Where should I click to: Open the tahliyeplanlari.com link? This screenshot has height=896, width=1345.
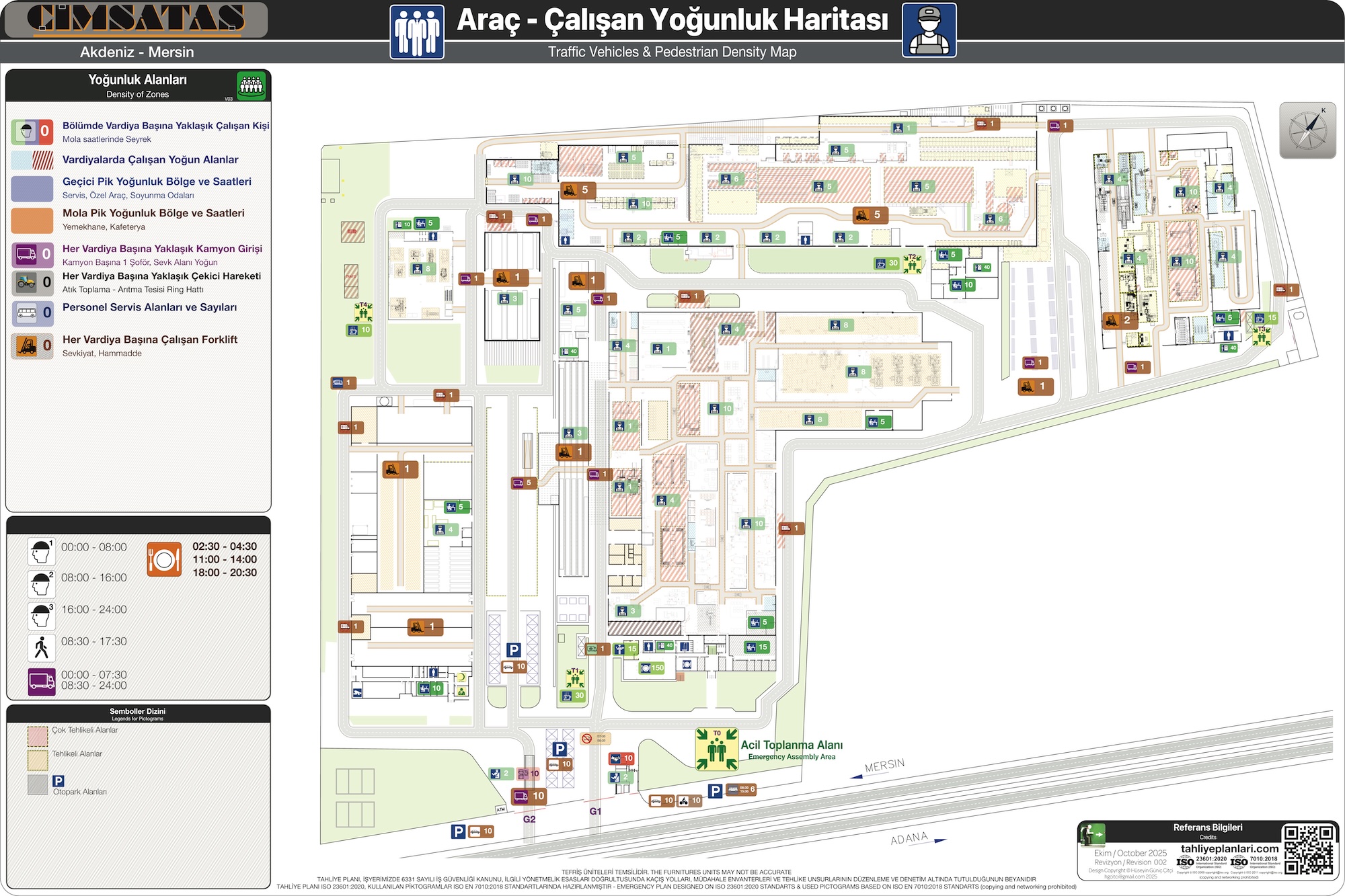click(x=1229, y=849)
